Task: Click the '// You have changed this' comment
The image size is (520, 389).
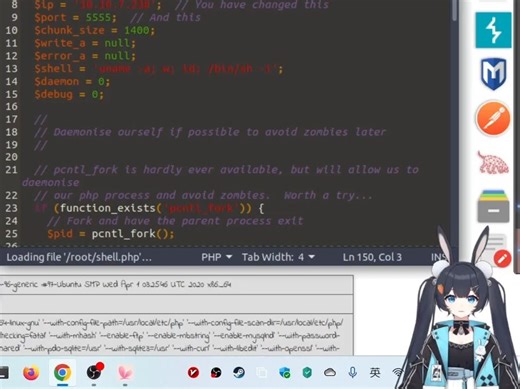Action: pos(252,5)
